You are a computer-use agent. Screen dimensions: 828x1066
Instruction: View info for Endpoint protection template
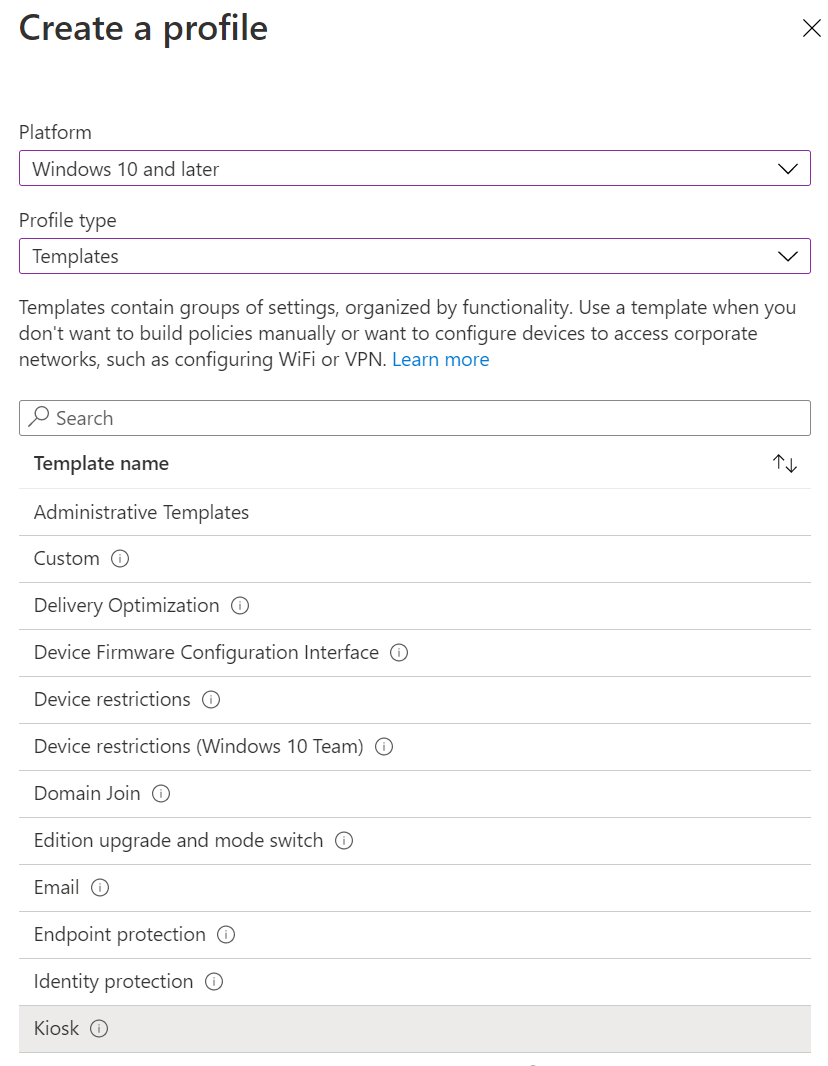[x=227, y=935]
